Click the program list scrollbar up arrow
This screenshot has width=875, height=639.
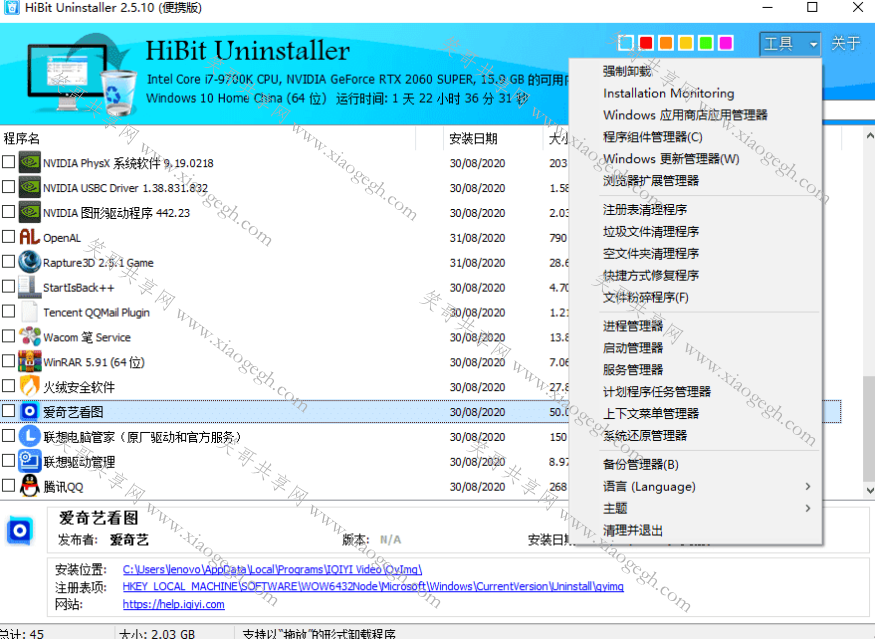(x=869, y=136)
